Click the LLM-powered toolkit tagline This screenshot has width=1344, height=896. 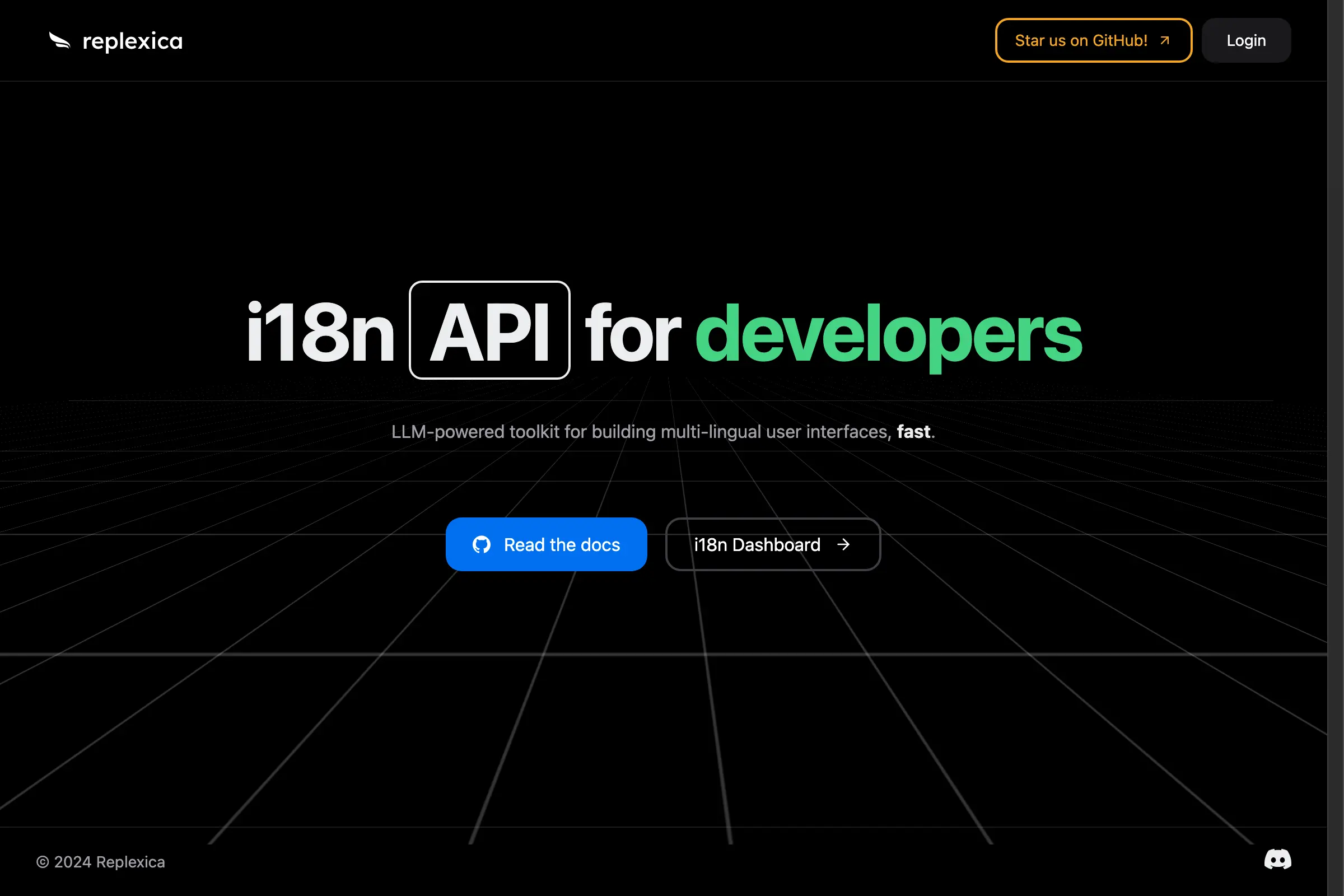(662, 432)
